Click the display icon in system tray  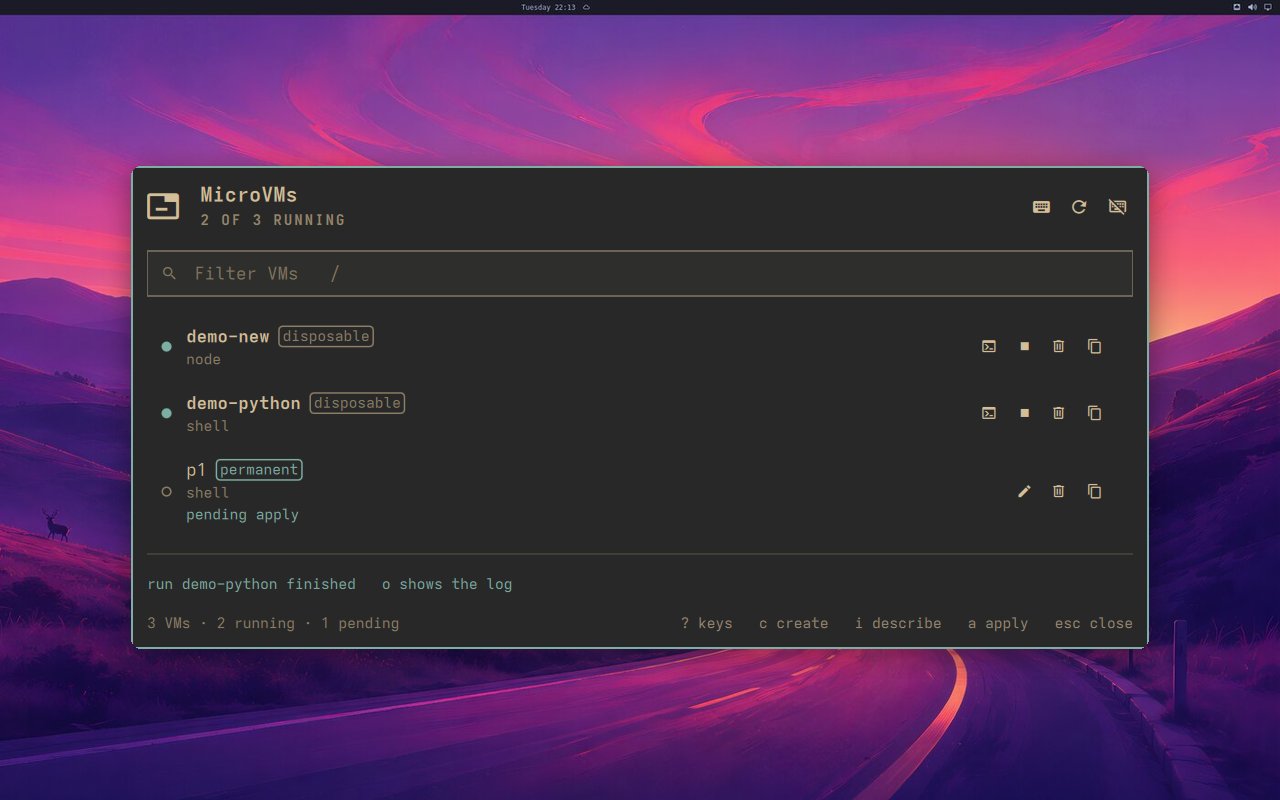point(1268,7)
